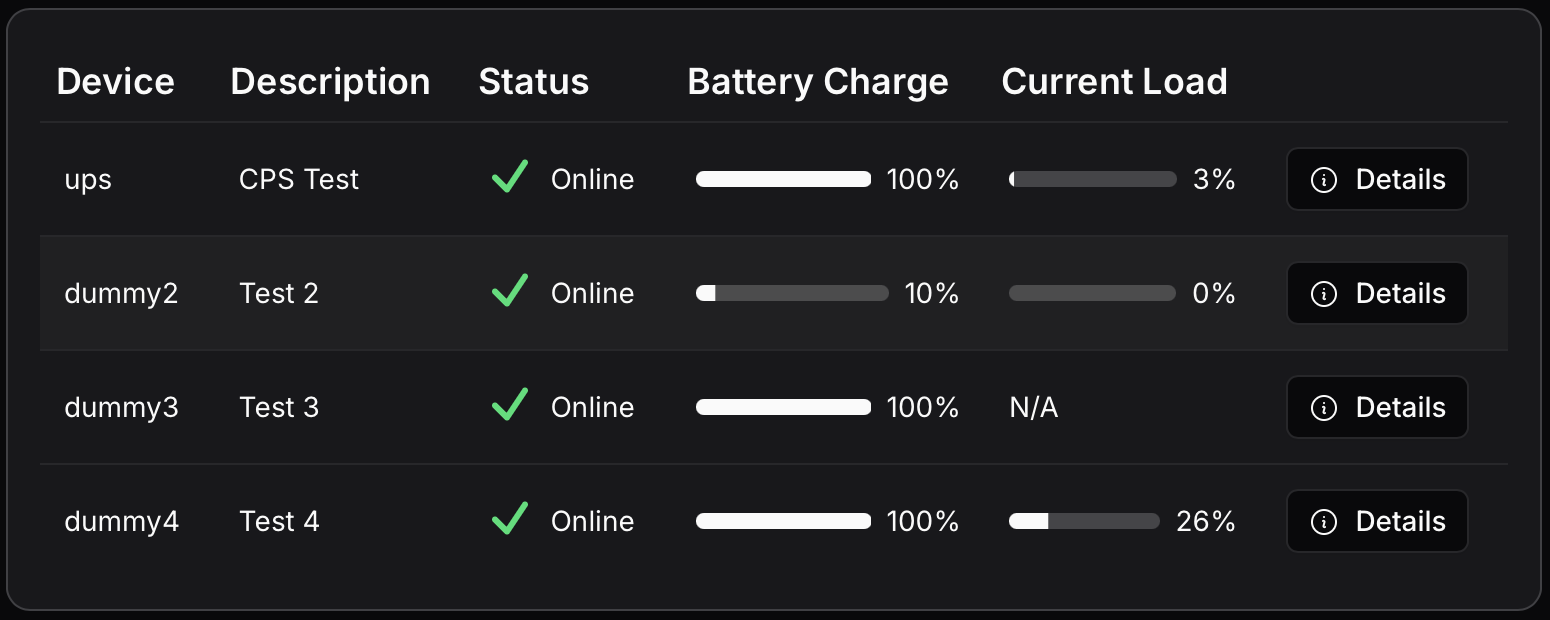This screenshot has width=1550, height=620.
Task: Click the info icon in ups Details button
Action: coord(1324,180)
